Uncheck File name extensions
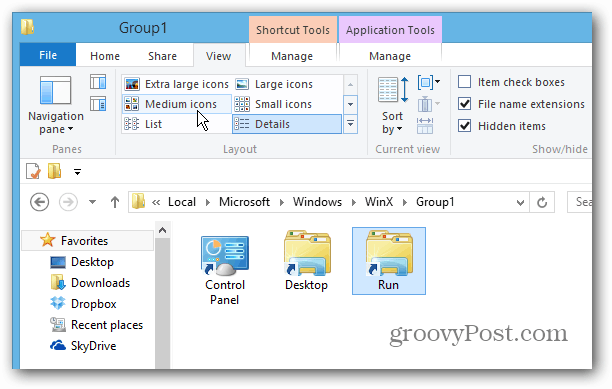This screenshot has height=389, width=612. 464,104
